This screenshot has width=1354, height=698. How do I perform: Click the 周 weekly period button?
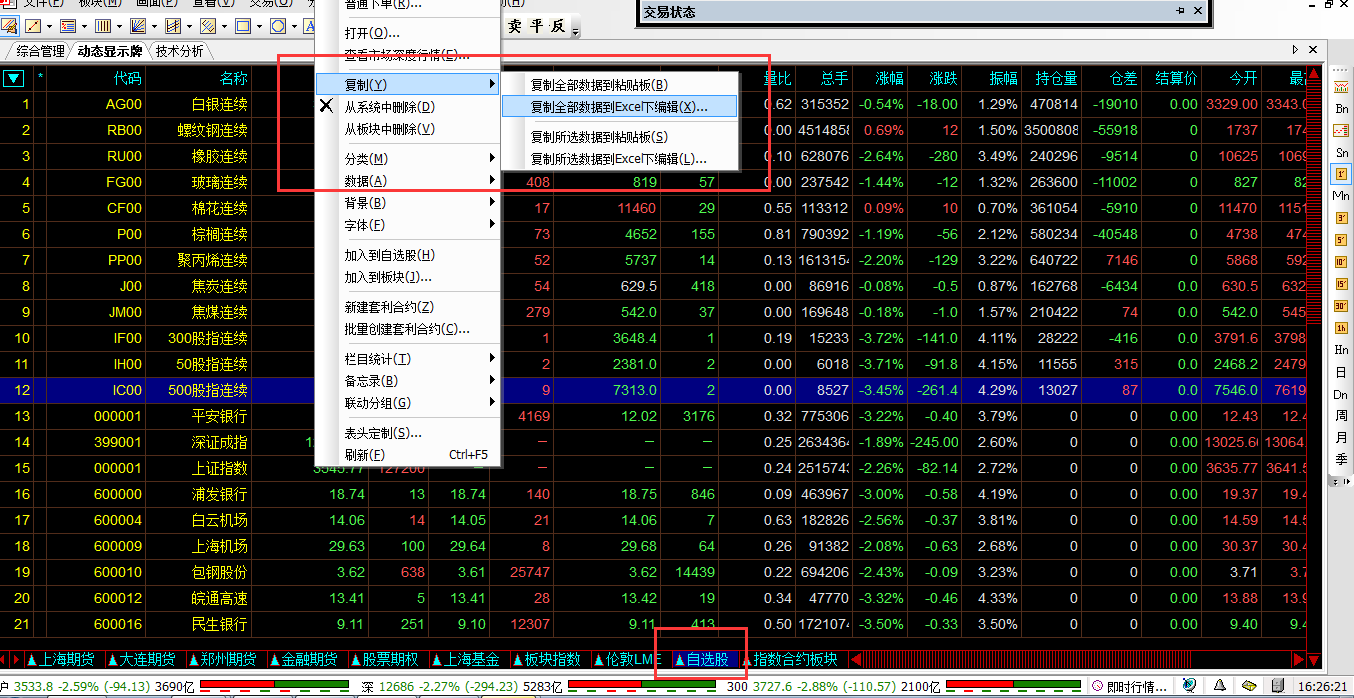1341,416
